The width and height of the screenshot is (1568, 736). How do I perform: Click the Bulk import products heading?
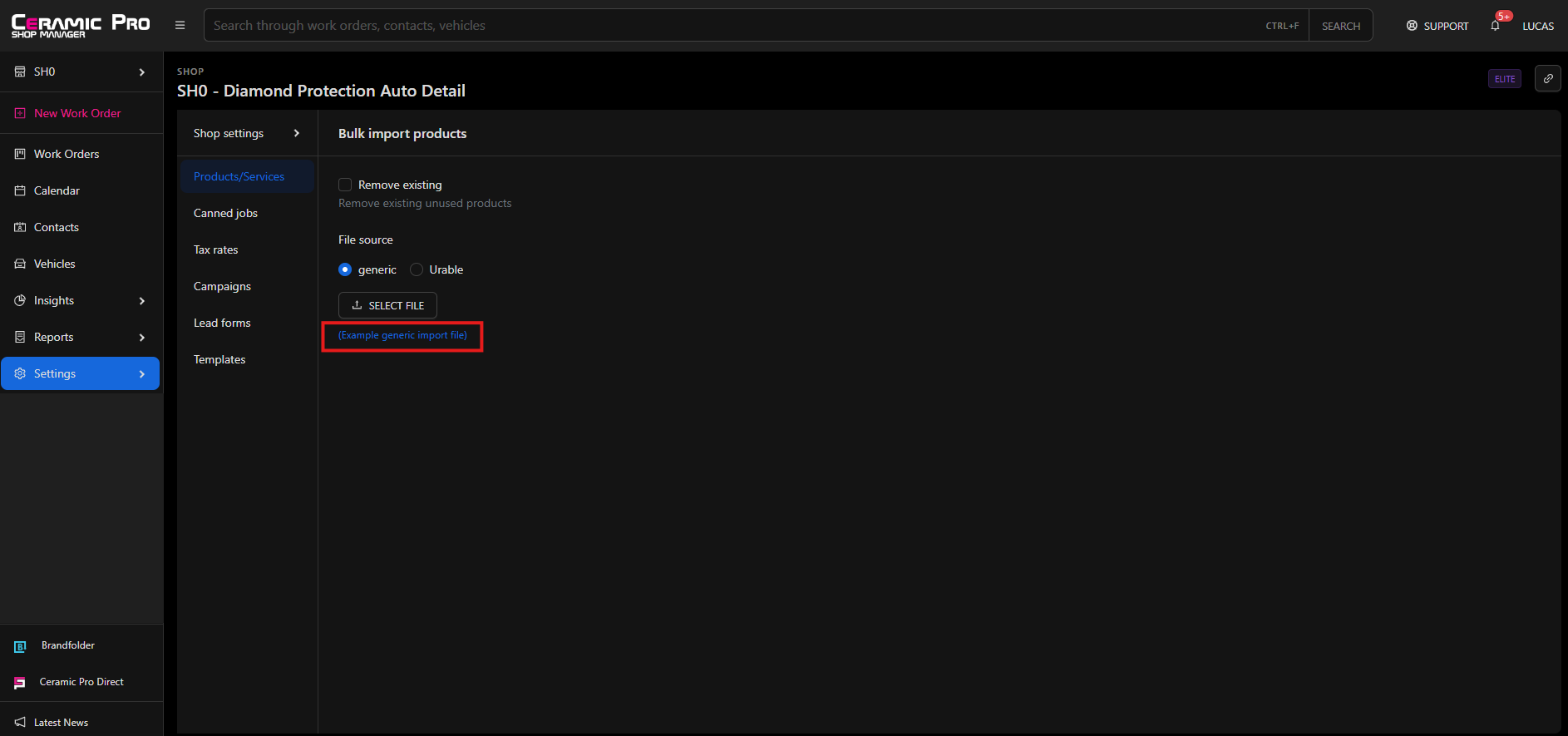(402, 133)
